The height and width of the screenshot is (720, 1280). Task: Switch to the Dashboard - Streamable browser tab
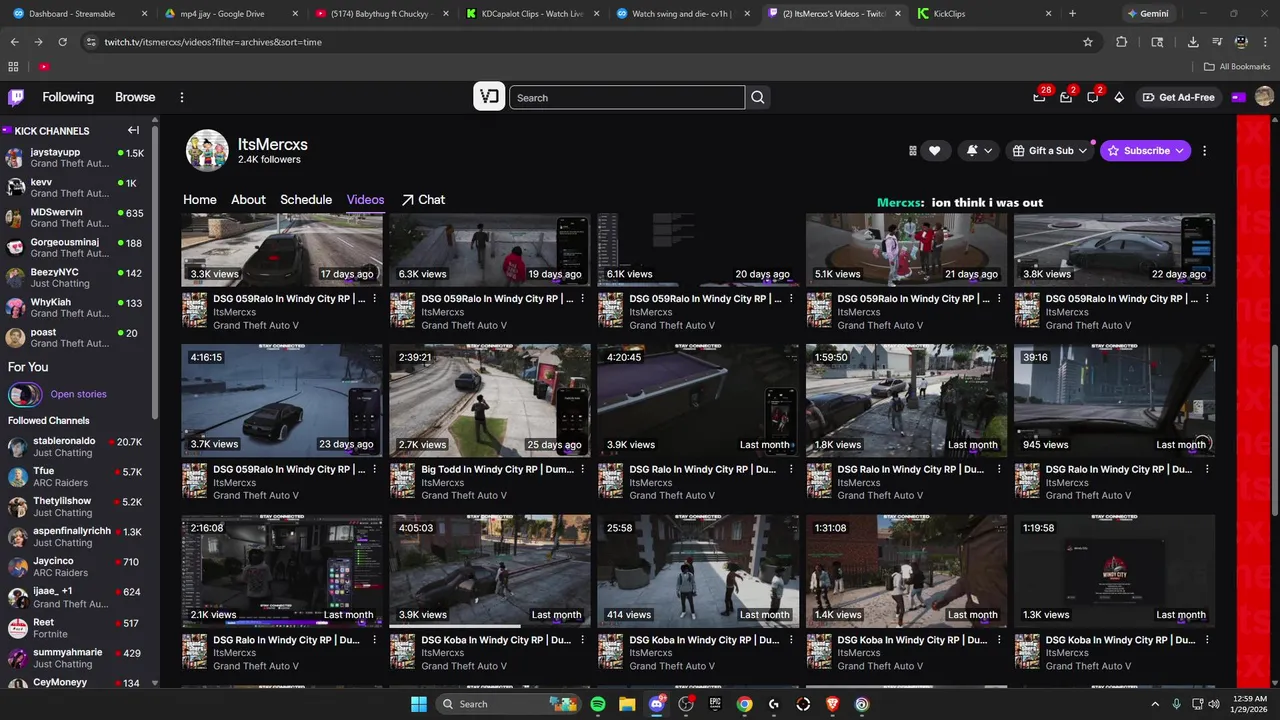click(x=78, y=14)
